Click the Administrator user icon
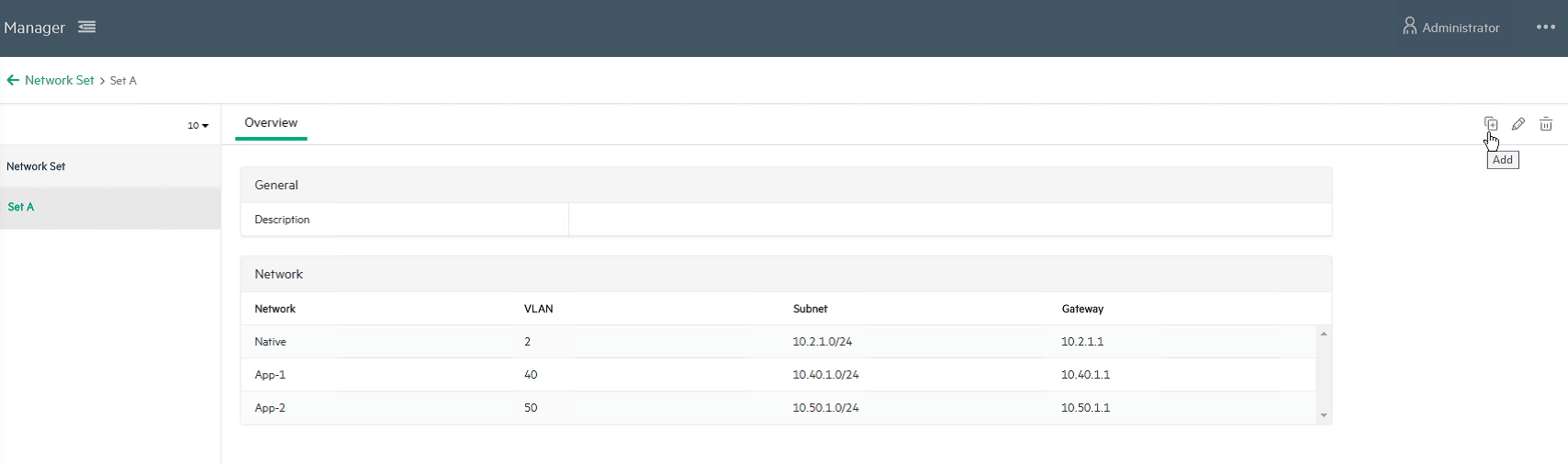Screen dimensions: 1568x465 point(1409,27)
